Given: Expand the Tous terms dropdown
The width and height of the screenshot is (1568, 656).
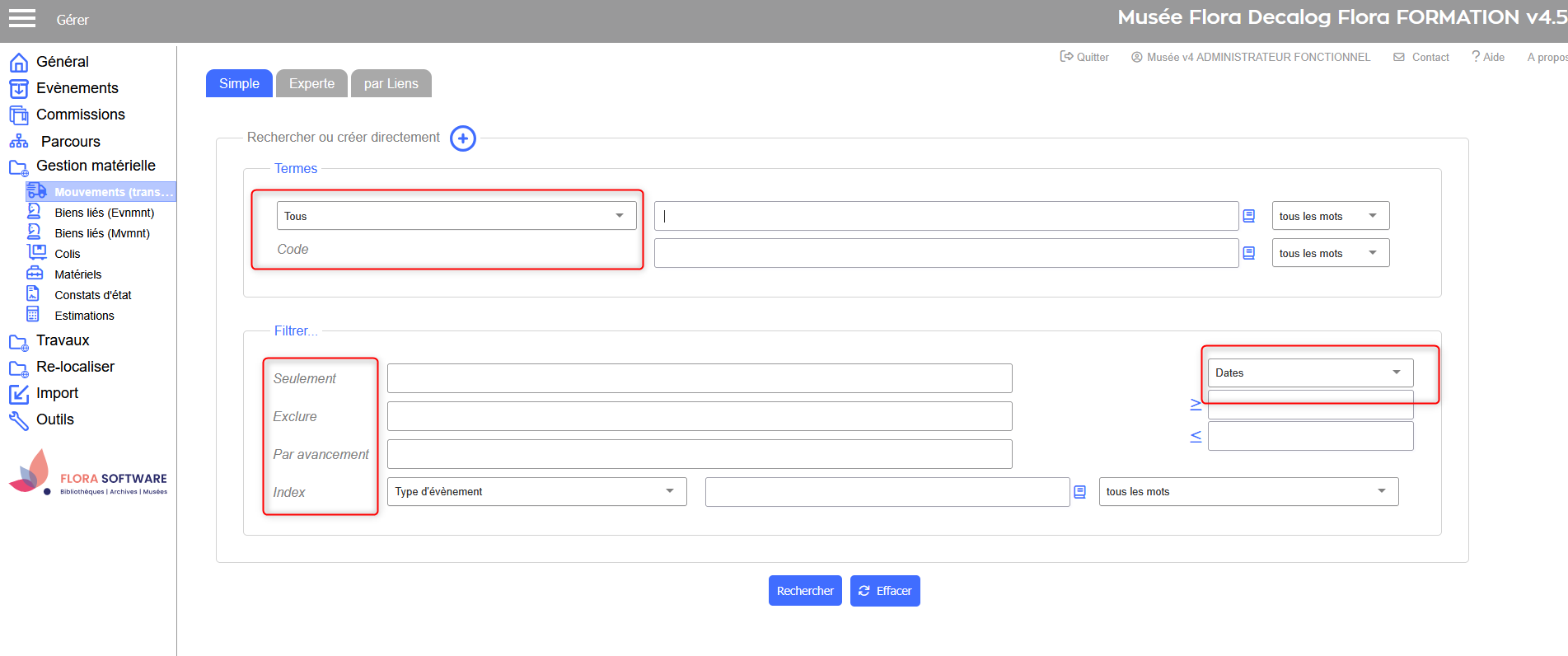Looking at the screenshot, I should 456,216.
